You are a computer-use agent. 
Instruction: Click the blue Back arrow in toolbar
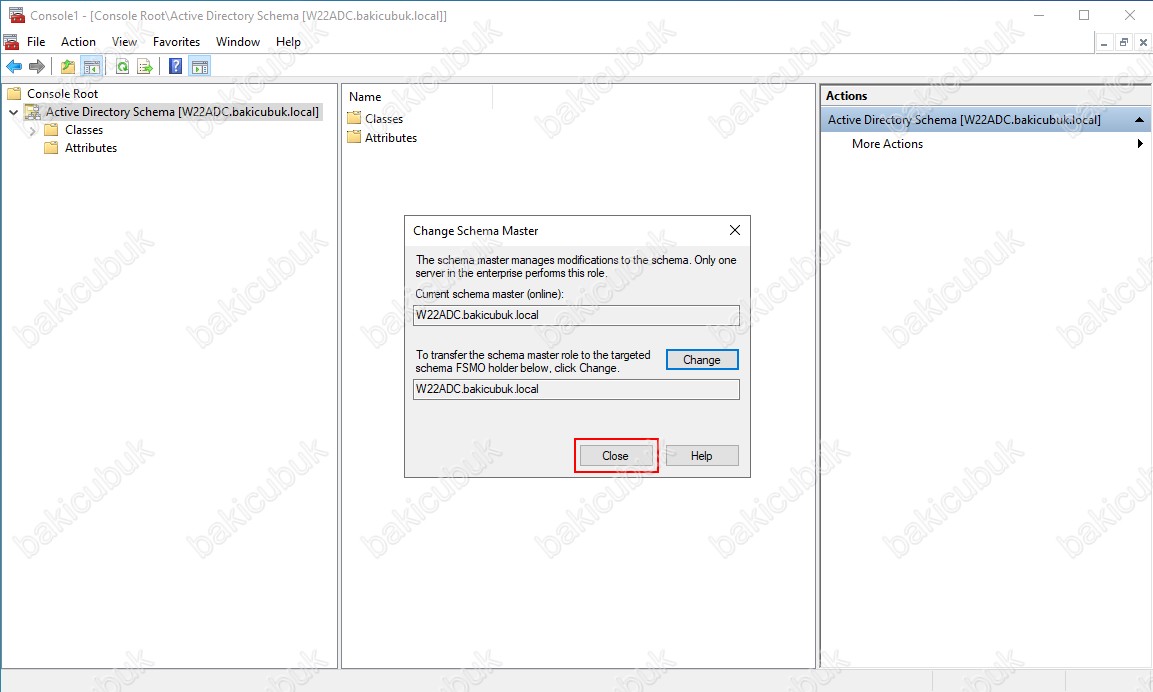click(x=14, y=67)
